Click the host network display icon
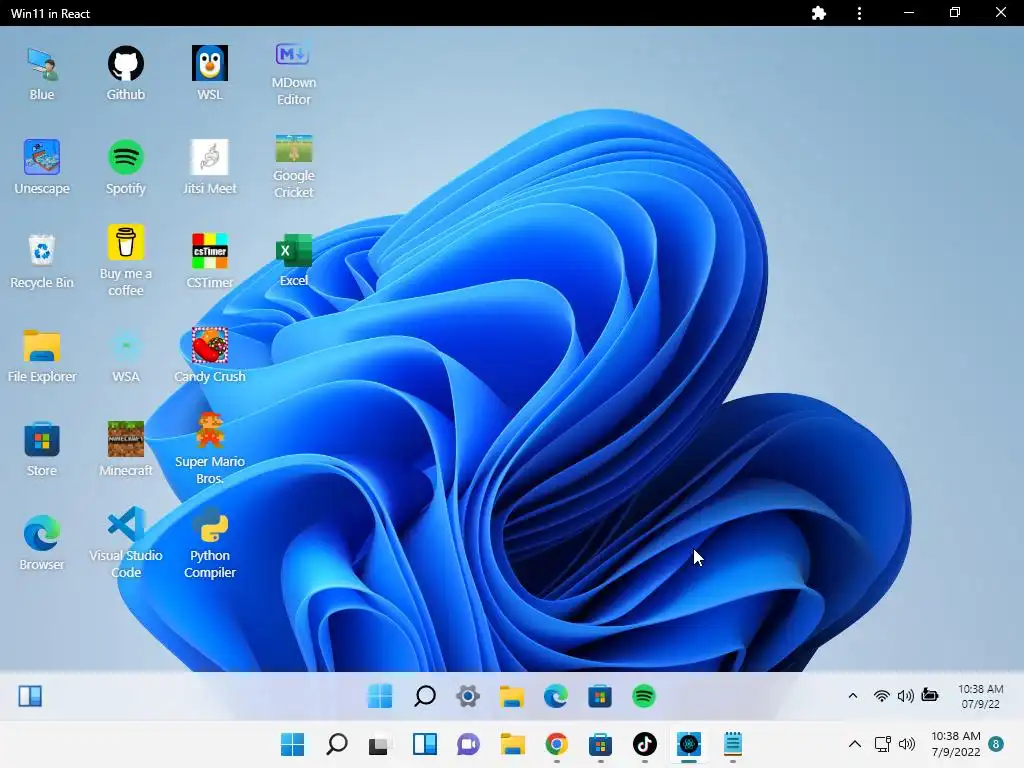Viewport: 1024px width, 768px height. click(x=882, y=744)
